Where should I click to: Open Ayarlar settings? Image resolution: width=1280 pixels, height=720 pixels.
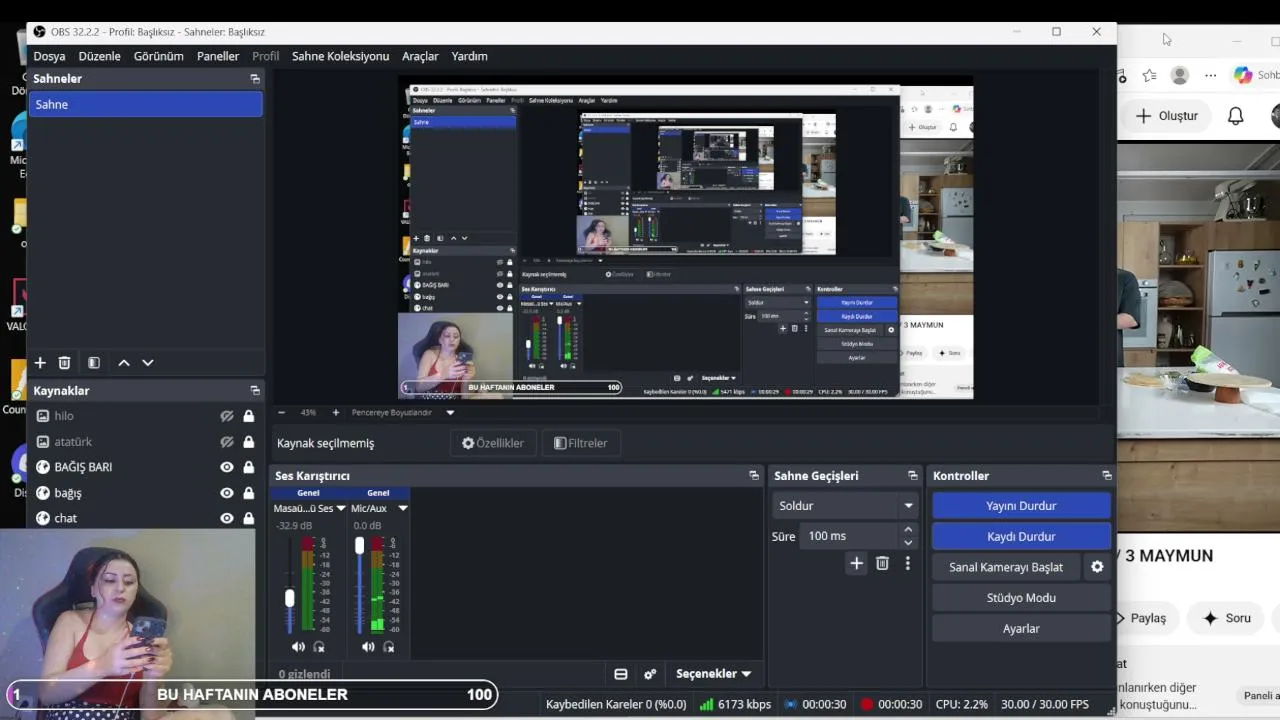point(1021,629)
